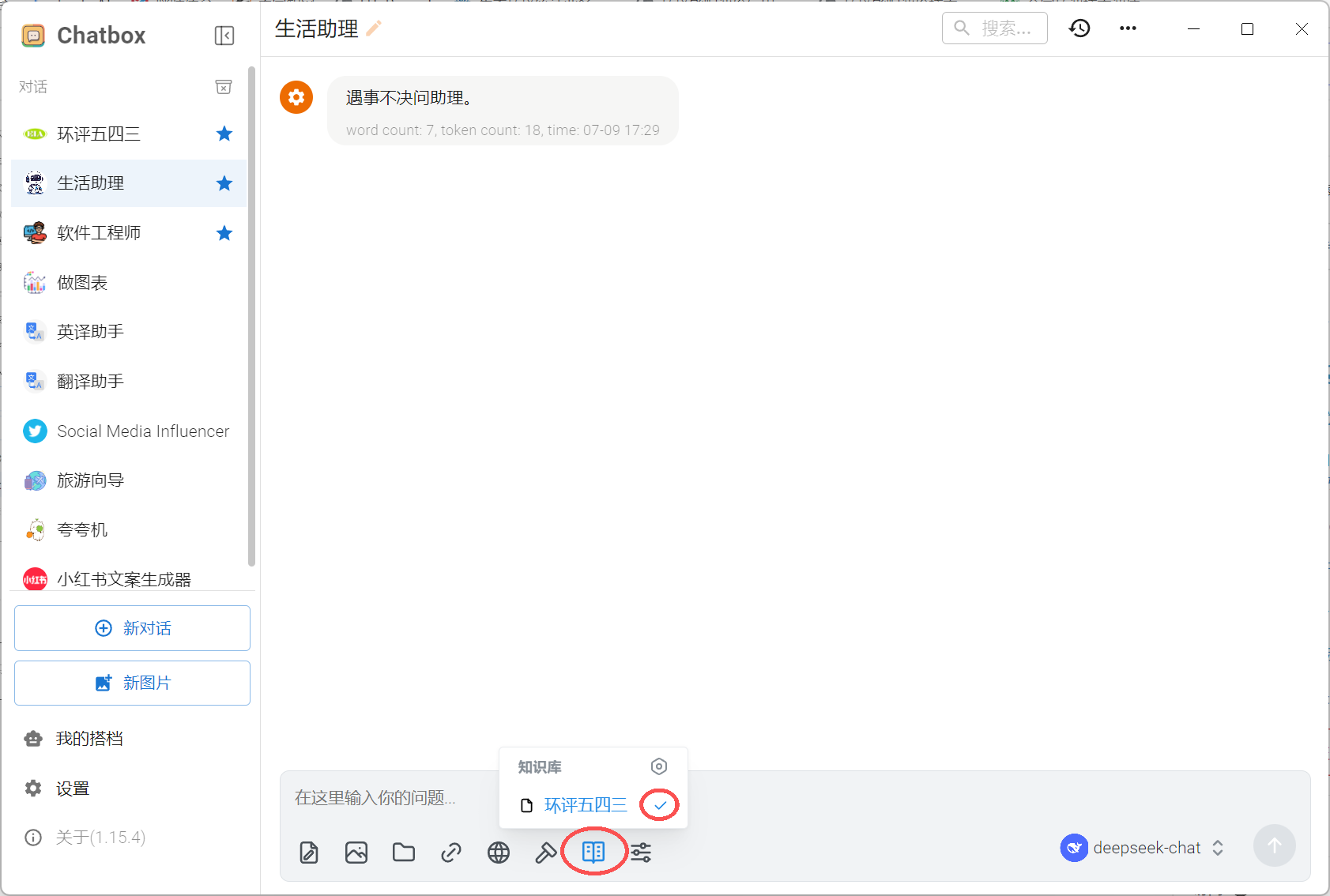This screenshot has width=1330, height=896.
Task: Start a new chat with 新对话
Action: tap(132, 628)
